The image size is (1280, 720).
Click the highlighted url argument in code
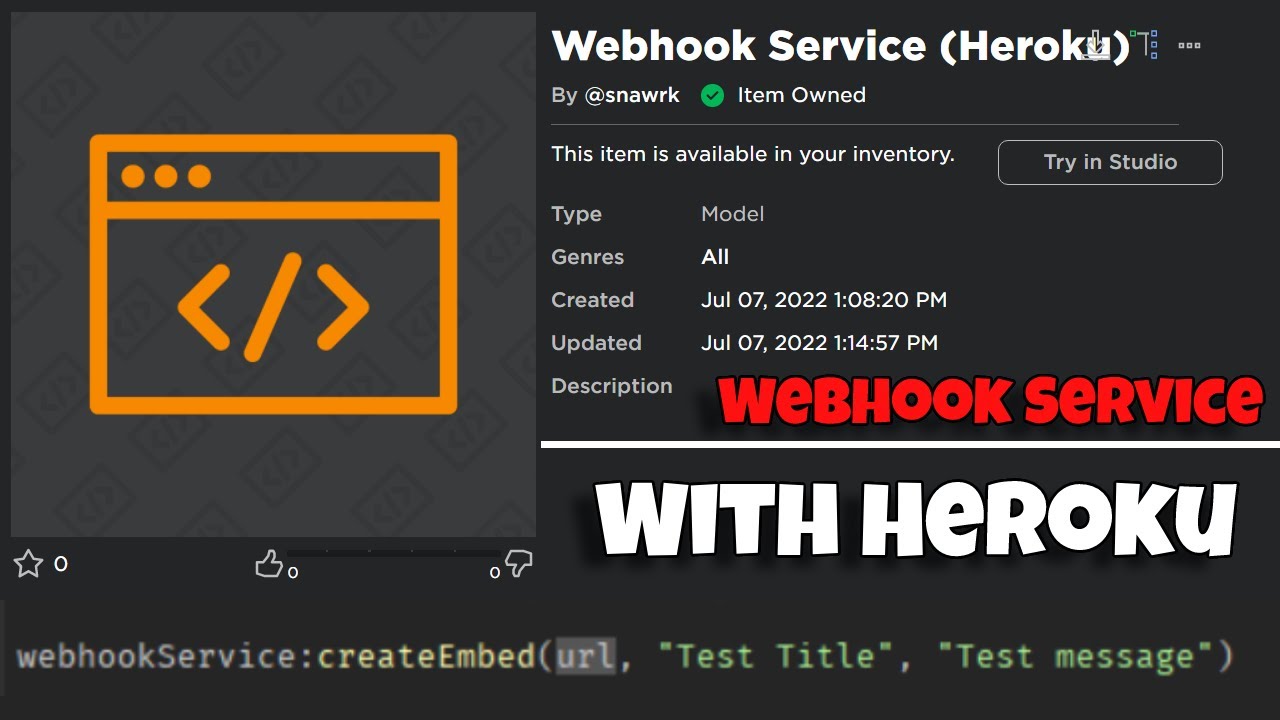click(587, 657)
